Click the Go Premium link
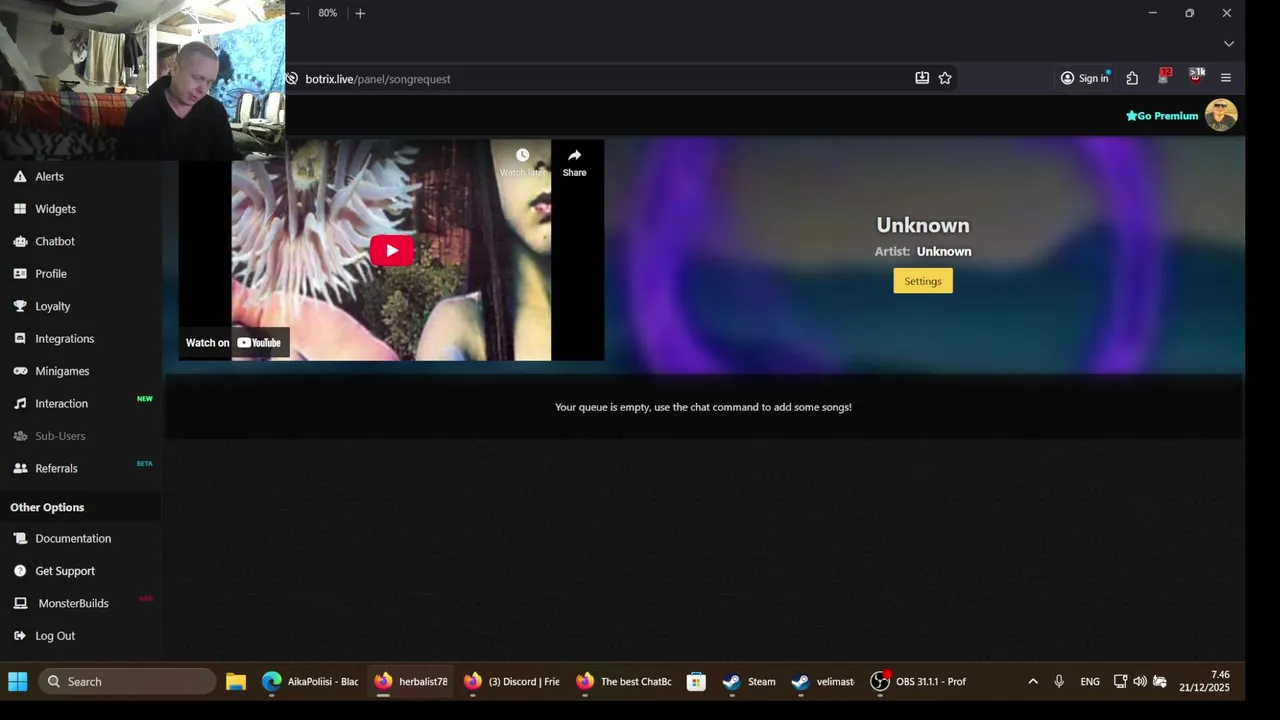Screen dimensions: 1280x720 1162,116
